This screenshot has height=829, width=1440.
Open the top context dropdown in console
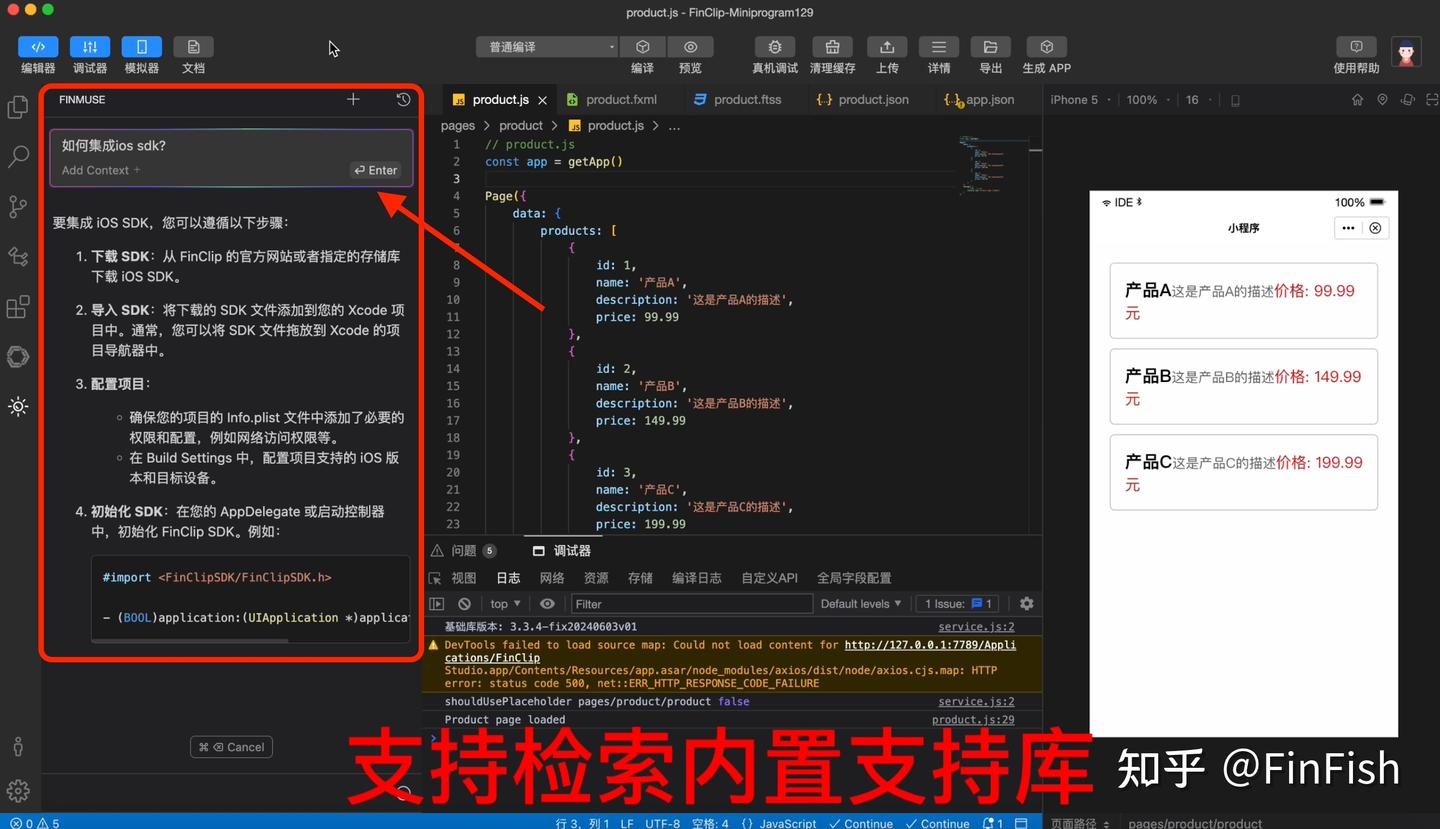pyautogui.click(x=505, y=604)
